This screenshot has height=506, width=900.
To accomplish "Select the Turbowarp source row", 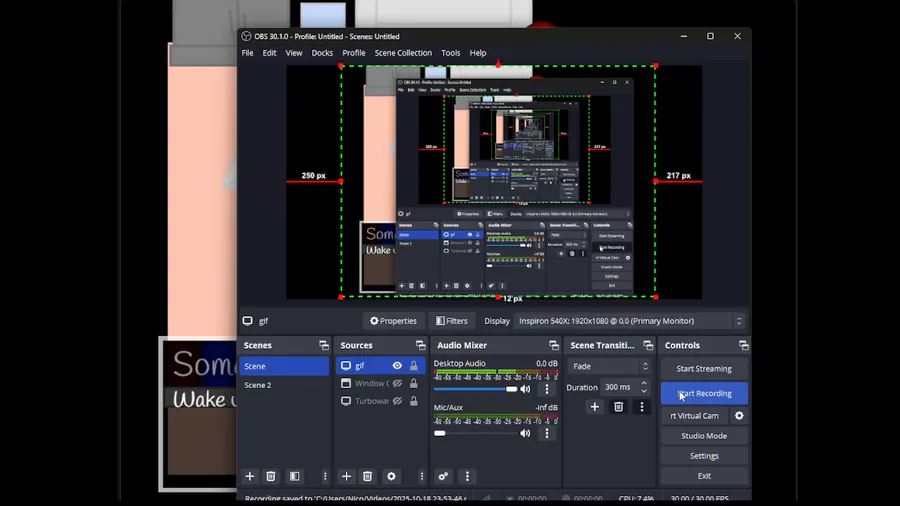I will 381,401.
